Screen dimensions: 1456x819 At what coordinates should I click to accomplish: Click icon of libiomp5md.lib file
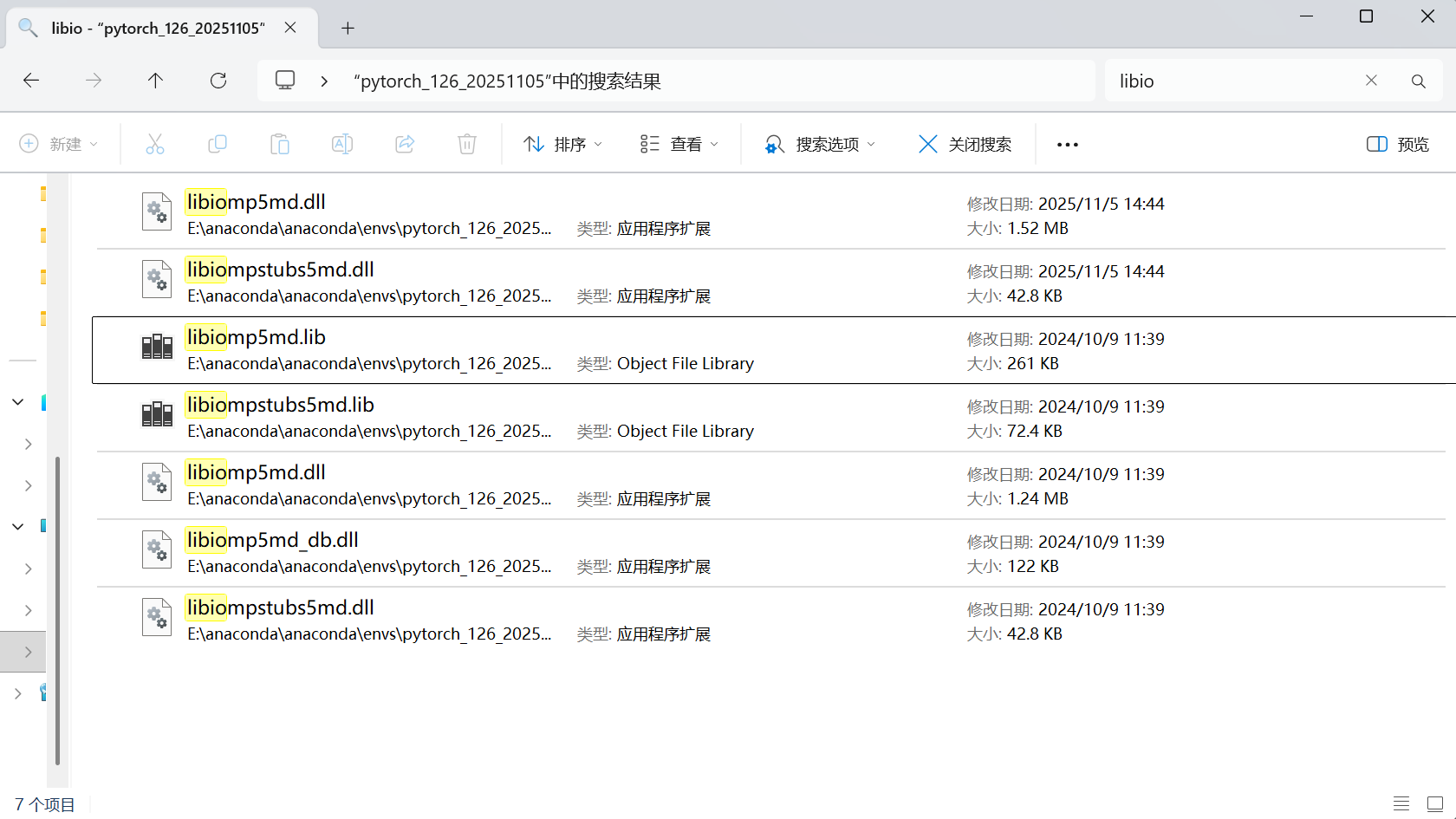157,347
